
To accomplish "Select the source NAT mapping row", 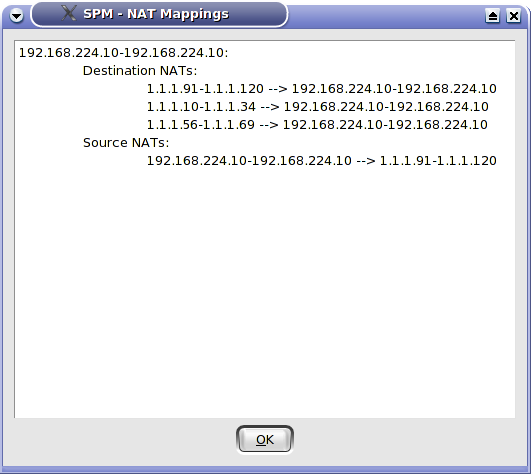I will pos(322,160).
